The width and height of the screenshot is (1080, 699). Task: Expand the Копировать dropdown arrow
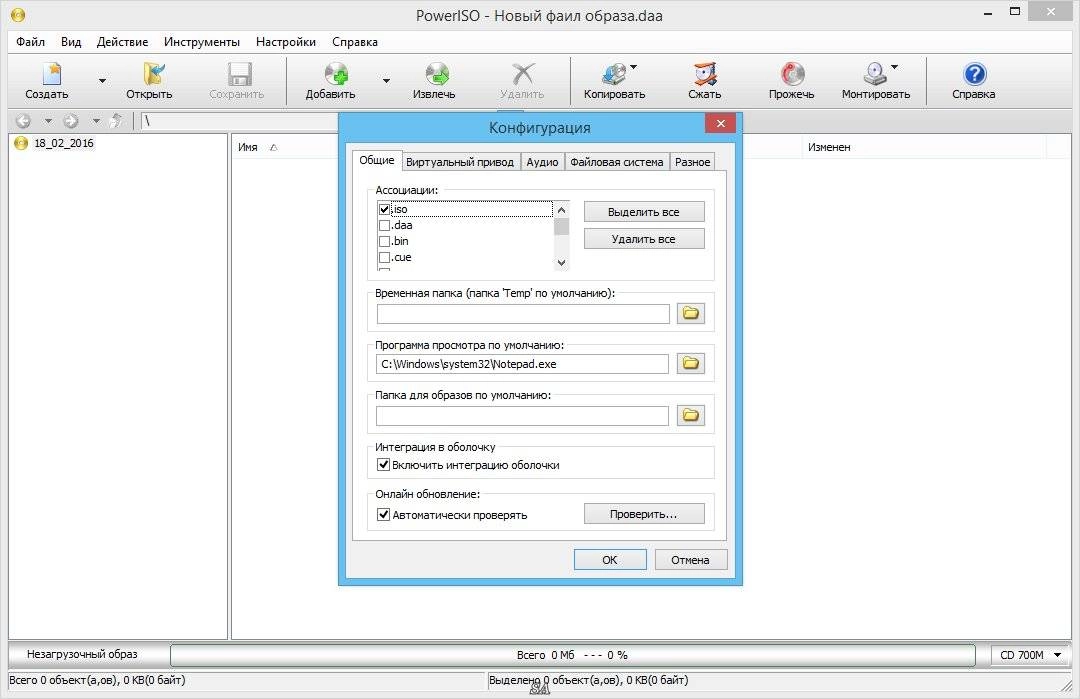[634, 67]
